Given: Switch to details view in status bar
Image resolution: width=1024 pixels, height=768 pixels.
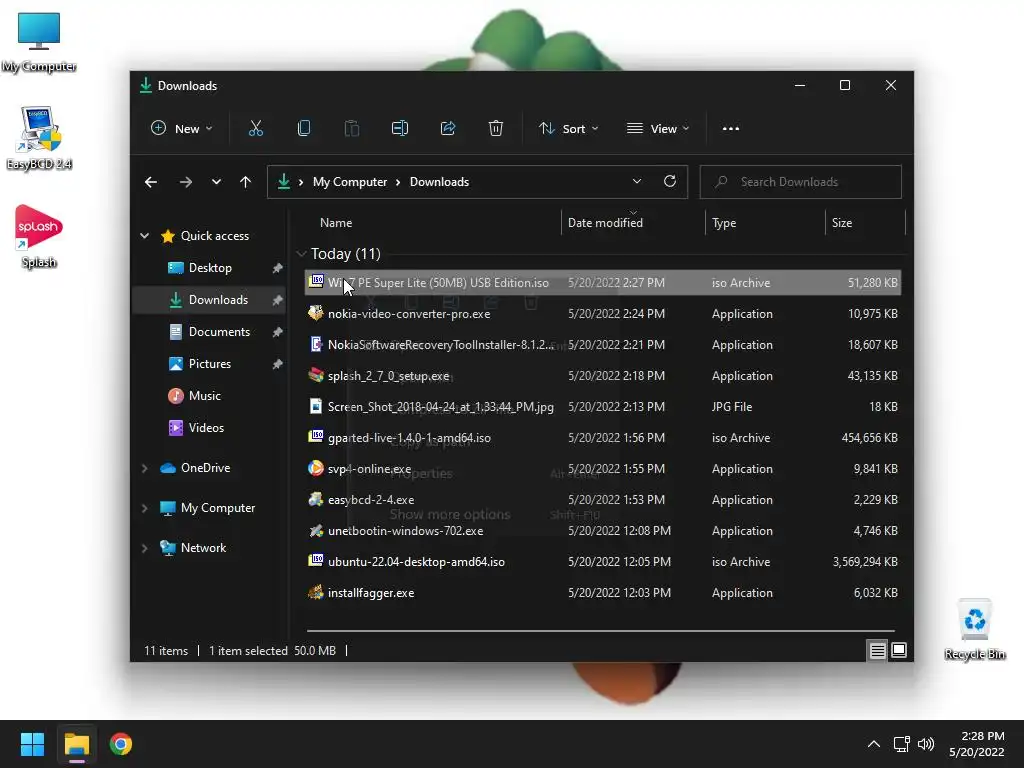Looking at the screenshot, I should [877, 650].
